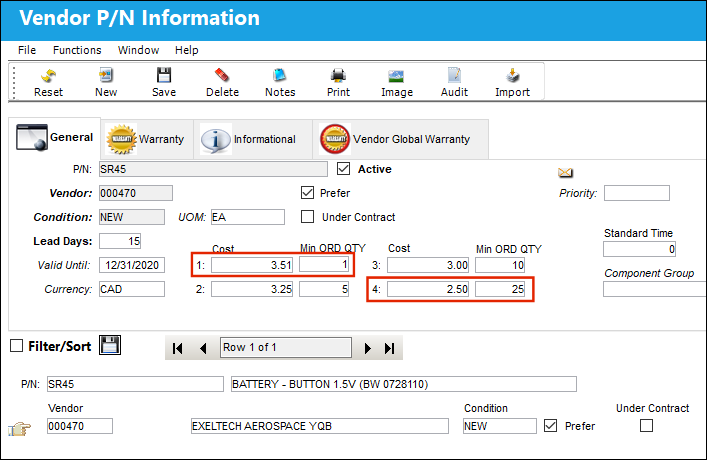The height and width of the screenshot is (460, 707).
Task: Click the pointing hand row selector icon
Action: point(19,428)
